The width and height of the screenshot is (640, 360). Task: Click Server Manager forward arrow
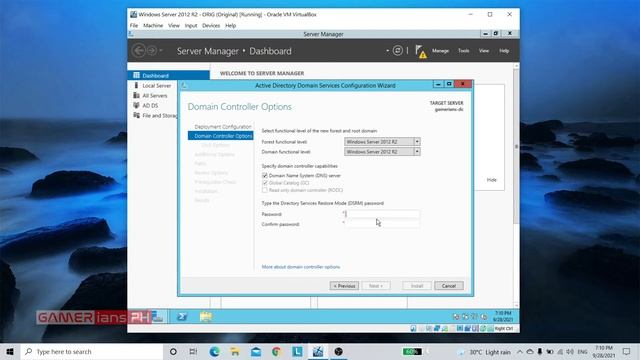[x=151, y=51]
